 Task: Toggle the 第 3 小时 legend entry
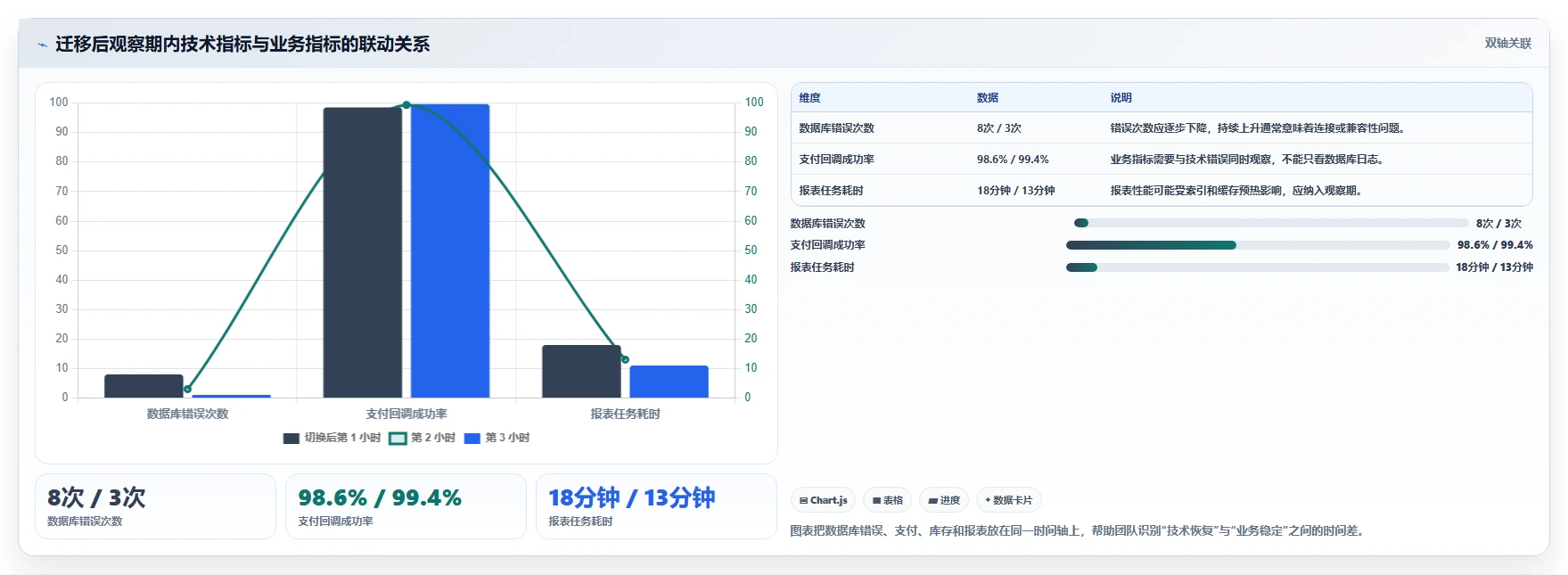click(x=497, y=438)
